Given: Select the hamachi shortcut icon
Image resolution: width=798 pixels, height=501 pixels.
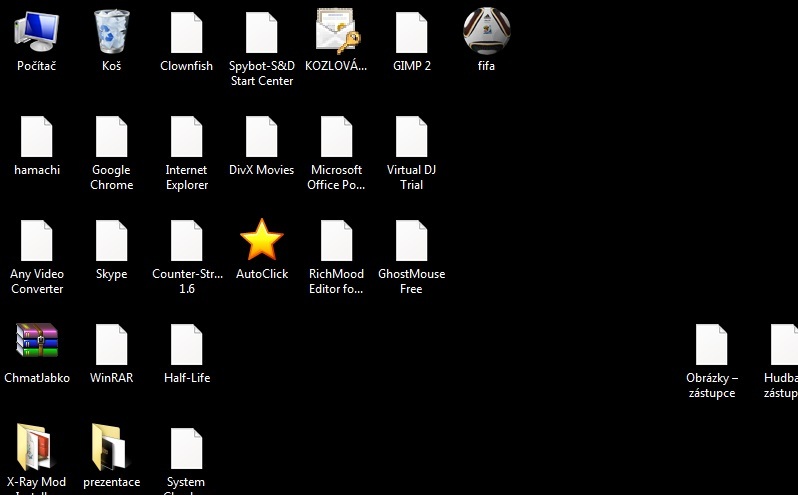Looking at the screenshot, I should (x=37, y=137).
